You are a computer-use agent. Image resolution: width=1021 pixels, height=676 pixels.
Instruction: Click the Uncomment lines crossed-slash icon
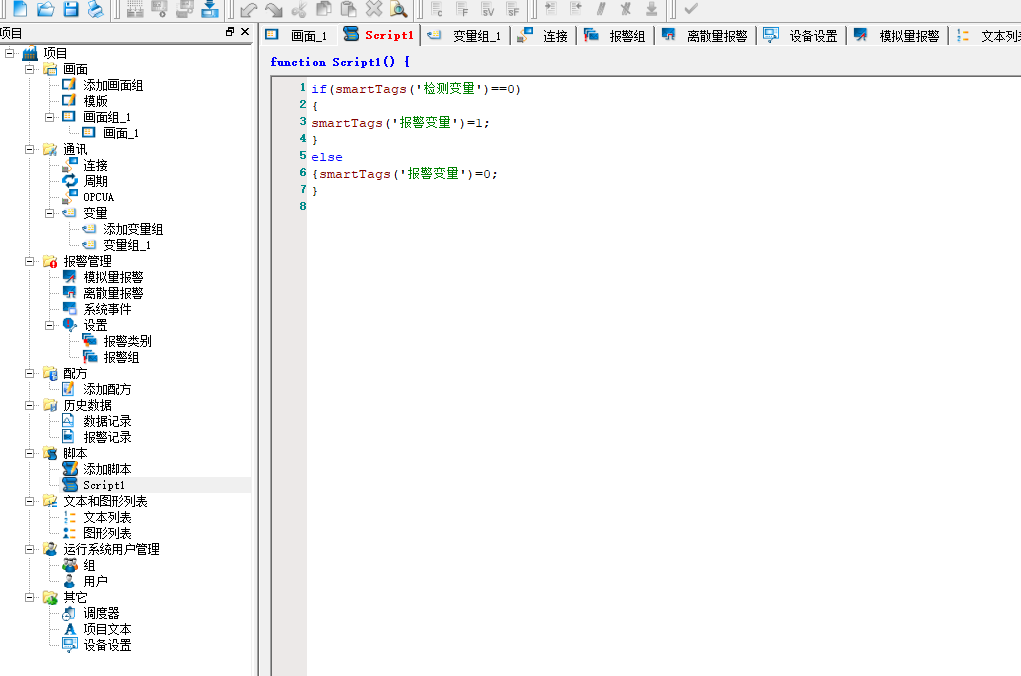pos(626,9)
